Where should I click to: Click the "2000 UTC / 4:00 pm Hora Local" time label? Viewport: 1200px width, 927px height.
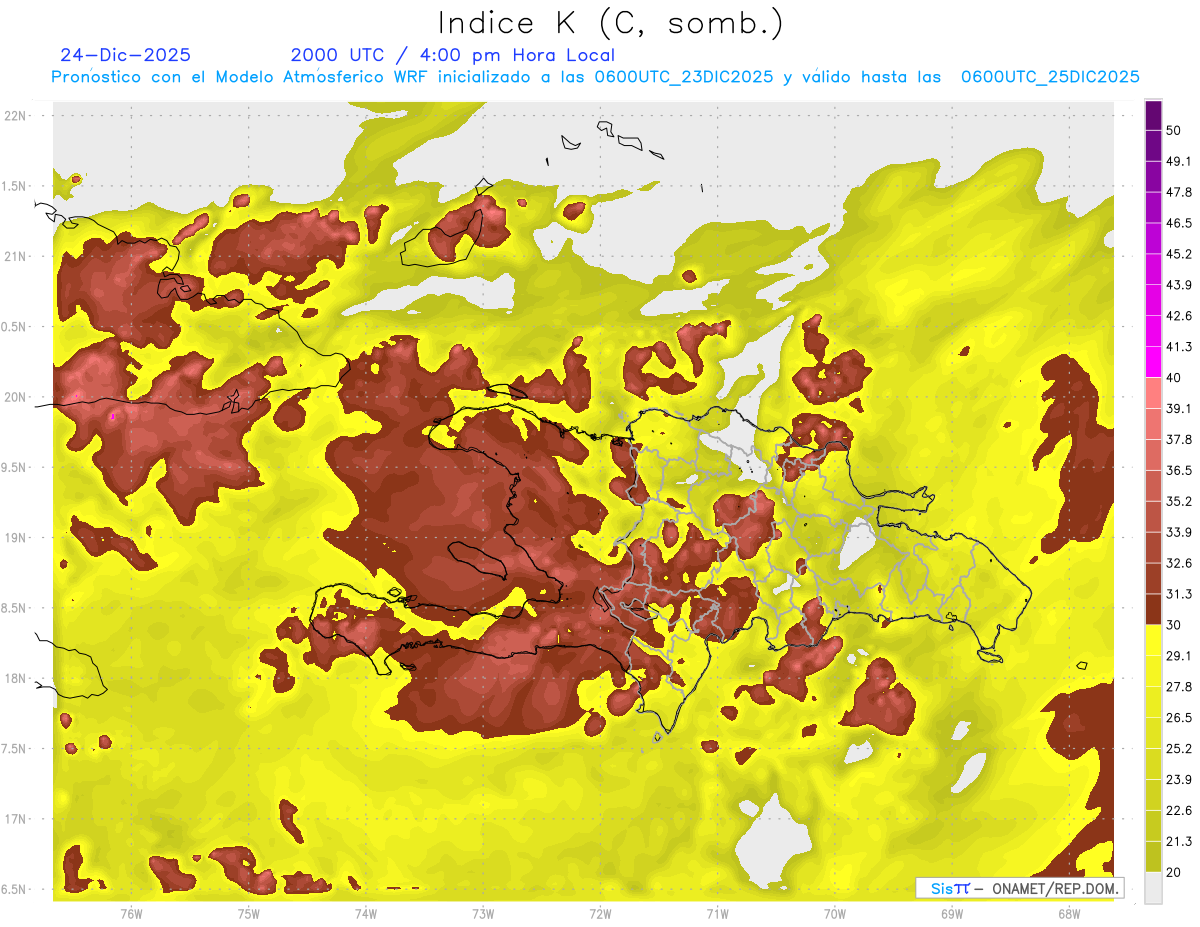point(453,55)
